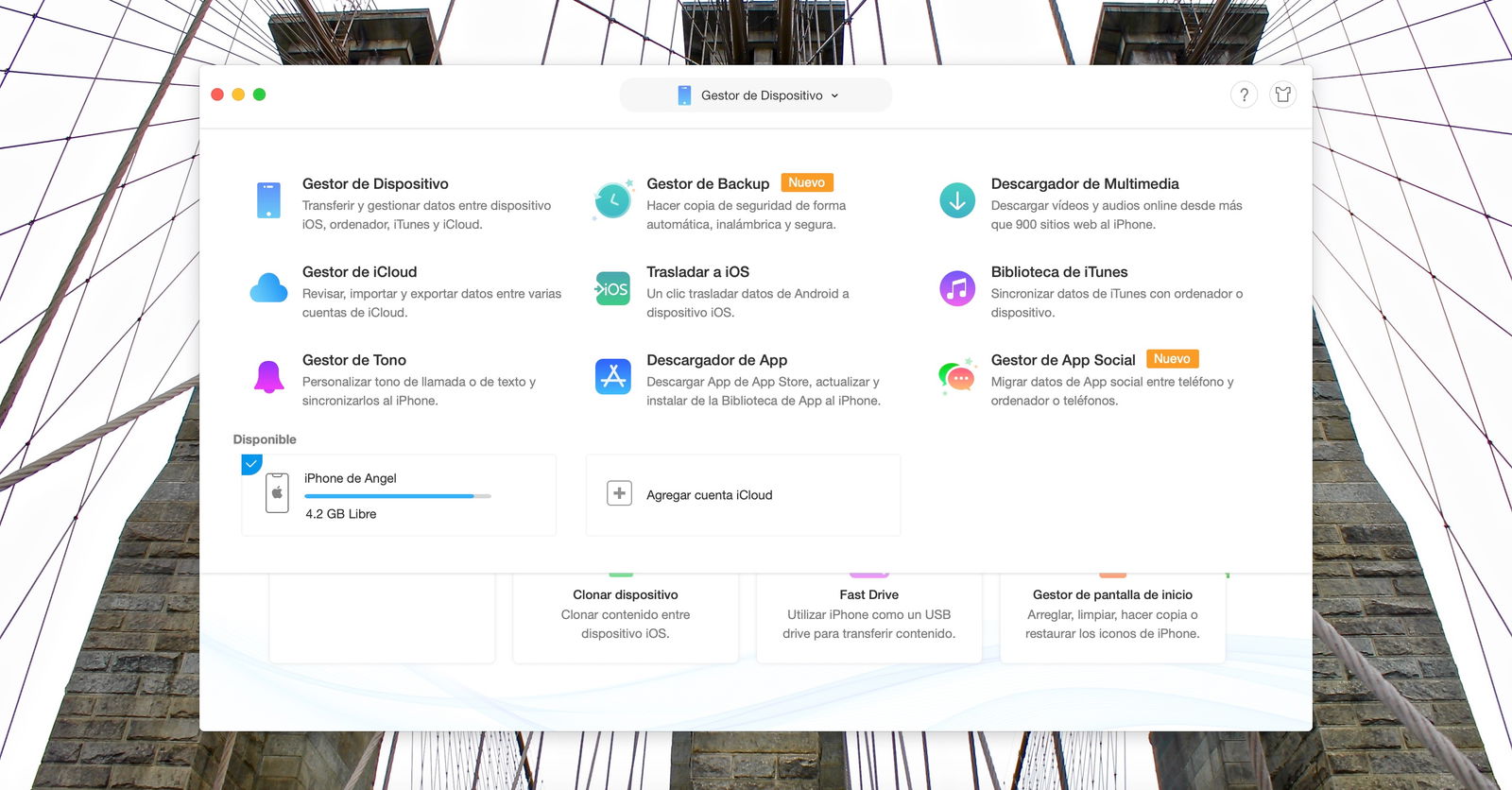
Task: Click the Nuevo badge beside Gestor de Backup
Action: tap(806, 182)
